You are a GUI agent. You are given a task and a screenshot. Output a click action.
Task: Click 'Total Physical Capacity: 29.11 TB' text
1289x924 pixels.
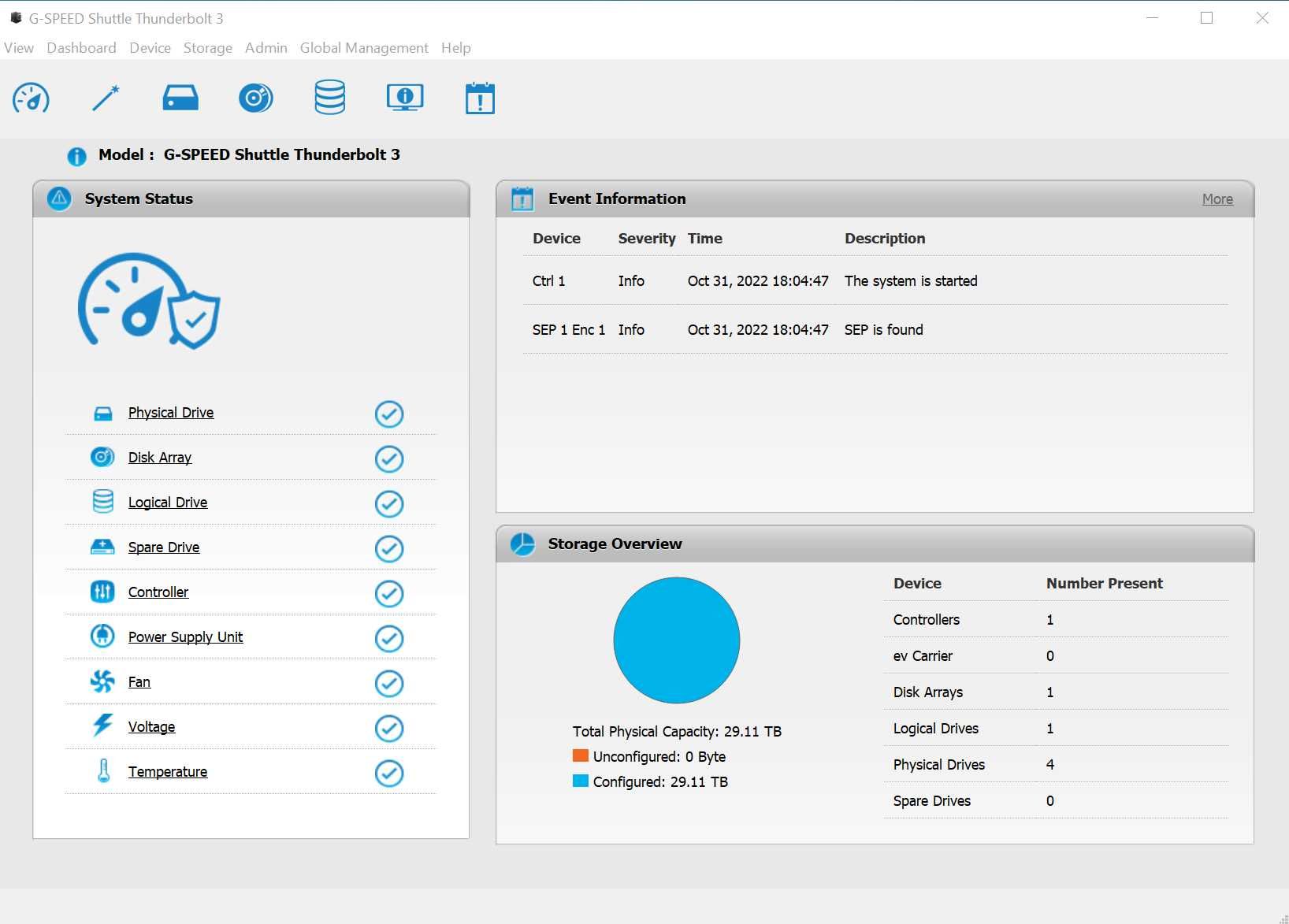point(677,732)
